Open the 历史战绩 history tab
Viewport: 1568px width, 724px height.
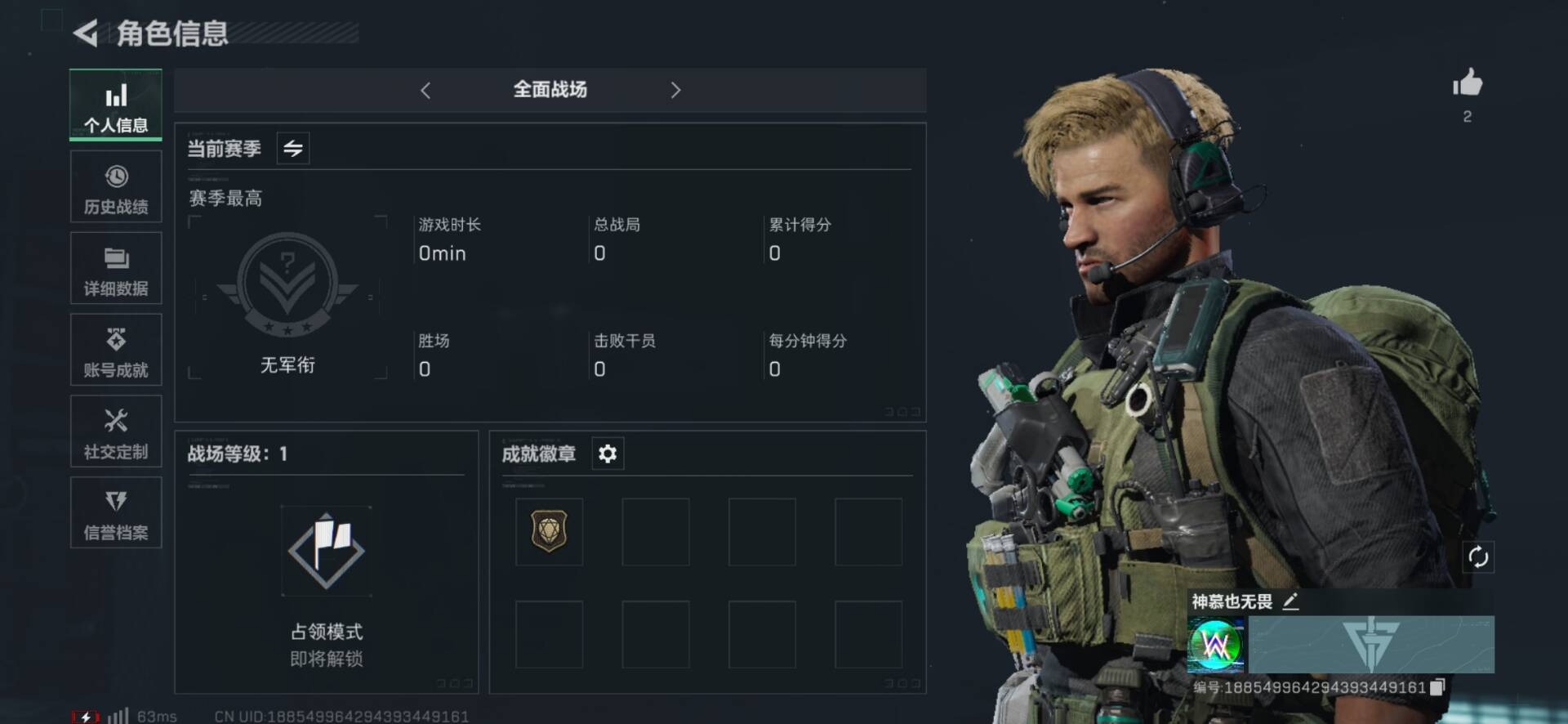coord(116,187)
